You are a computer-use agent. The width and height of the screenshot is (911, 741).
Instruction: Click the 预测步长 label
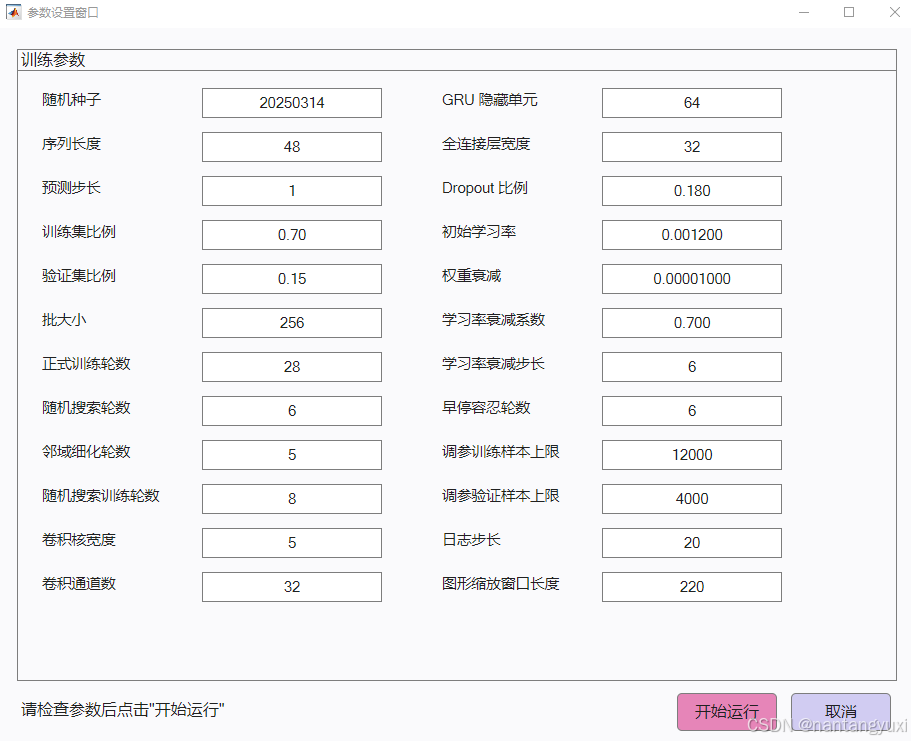pos(71,188)
